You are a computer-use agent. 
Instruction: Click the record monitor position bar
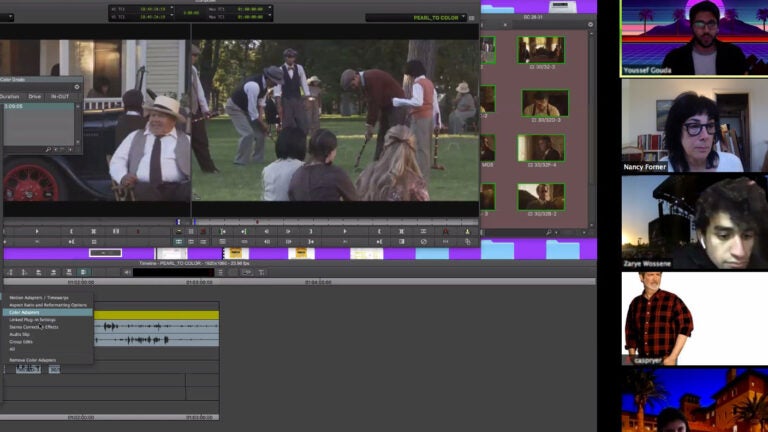tap(335, 222)
